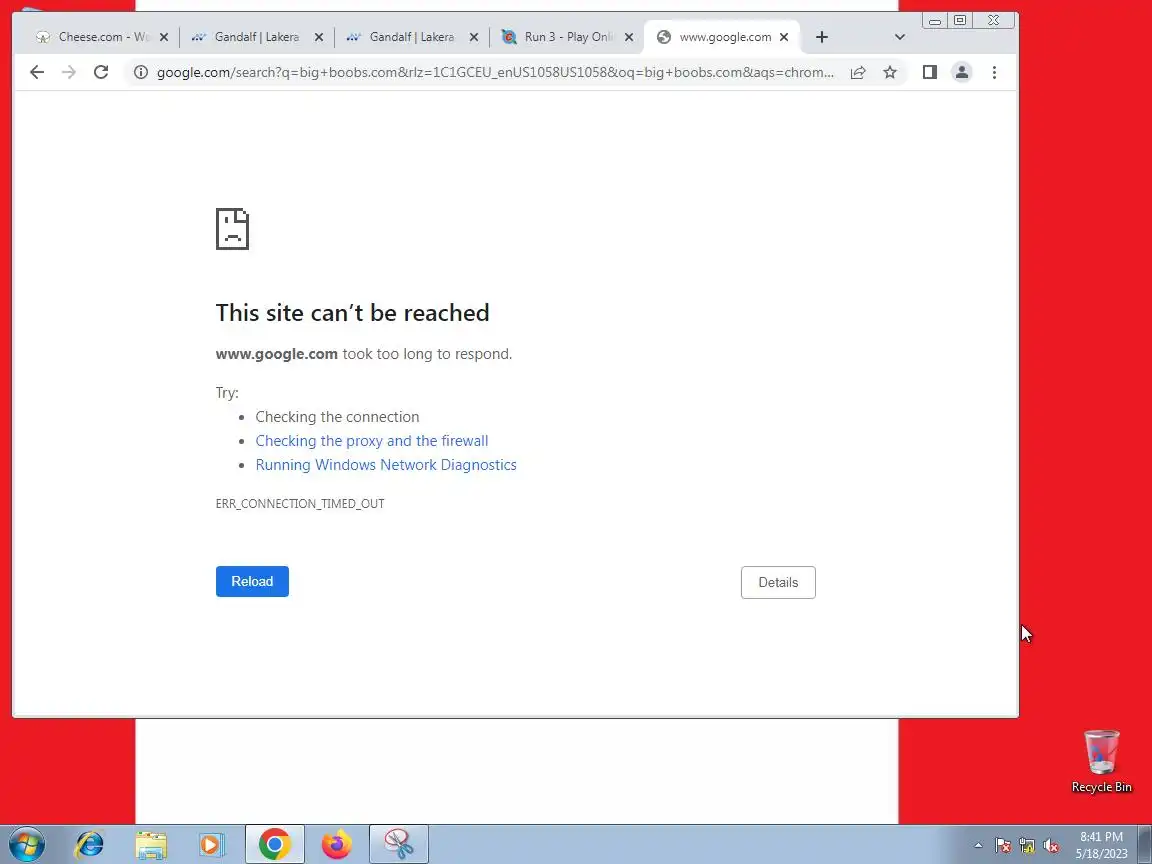Screen dimensions: 1152x864
Task: Click the network status tray icon
Action: point(1027,846)
